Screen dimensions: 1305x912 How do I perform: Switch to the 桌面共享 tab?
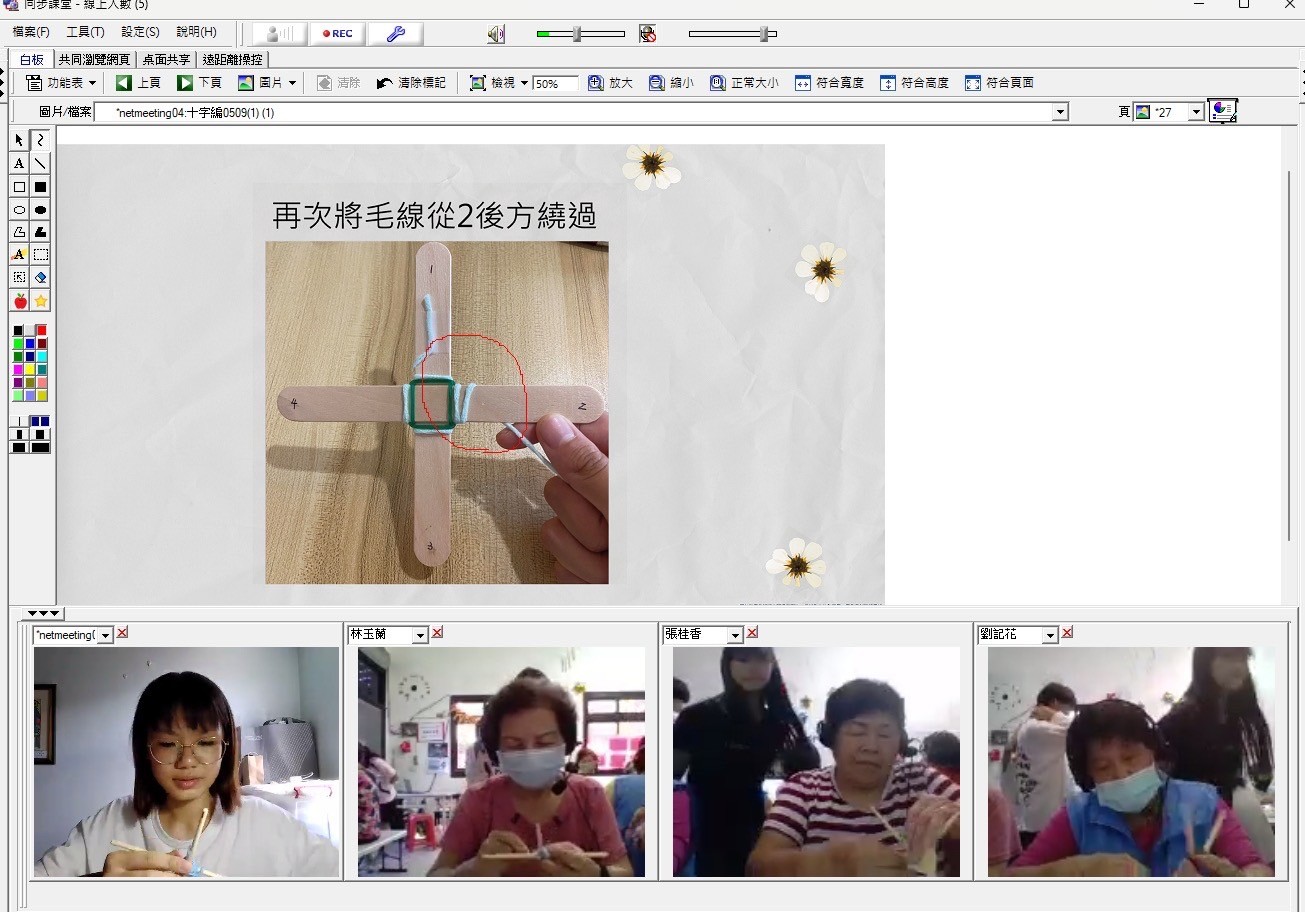166,60
